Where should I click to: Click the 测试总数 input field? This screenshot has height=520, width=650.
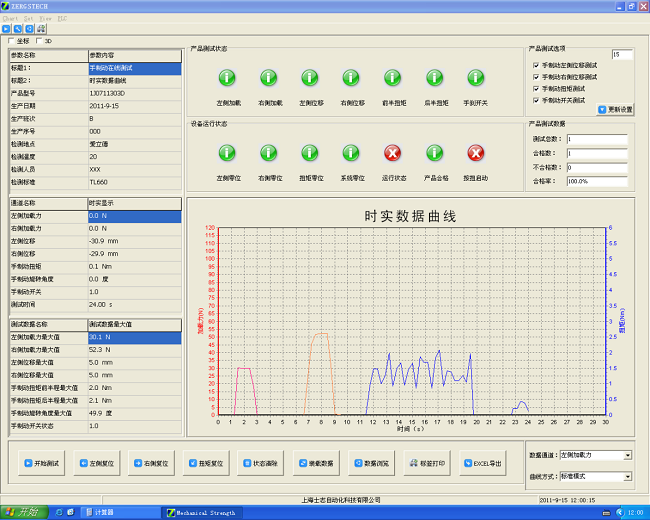(x=597, y=139)
